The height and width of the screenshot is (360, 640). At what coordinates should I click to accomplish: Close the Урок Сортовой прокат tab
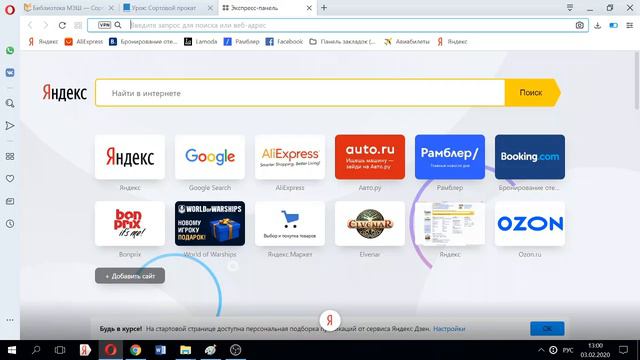pos(210,8)
